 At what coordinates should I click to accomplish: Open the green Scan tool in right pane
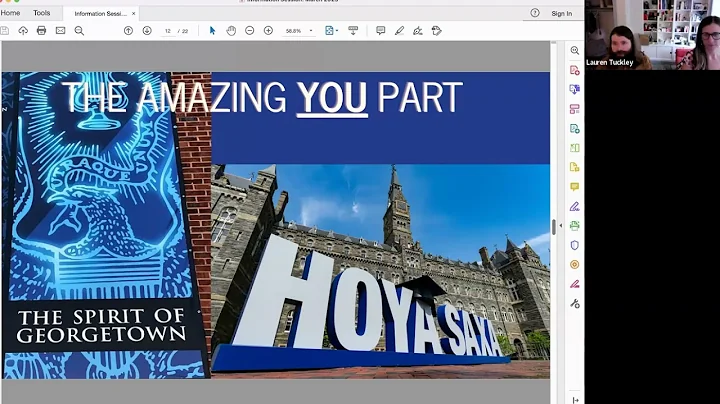(x=574, y=225)
